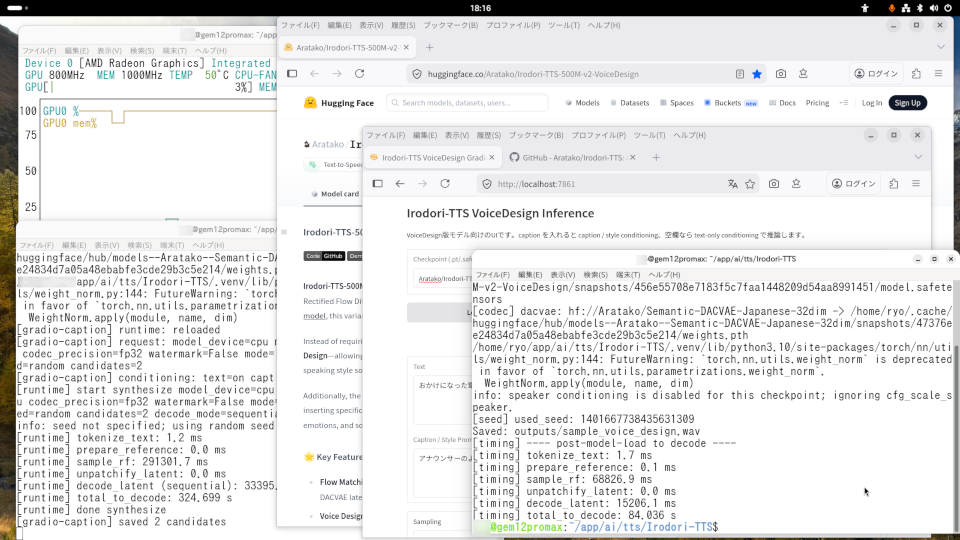This screenshot has height=540, width=960.
Task: Select the Aratako/Irodori-TTS-500M-v2 tab
Action: coord(347,47)
